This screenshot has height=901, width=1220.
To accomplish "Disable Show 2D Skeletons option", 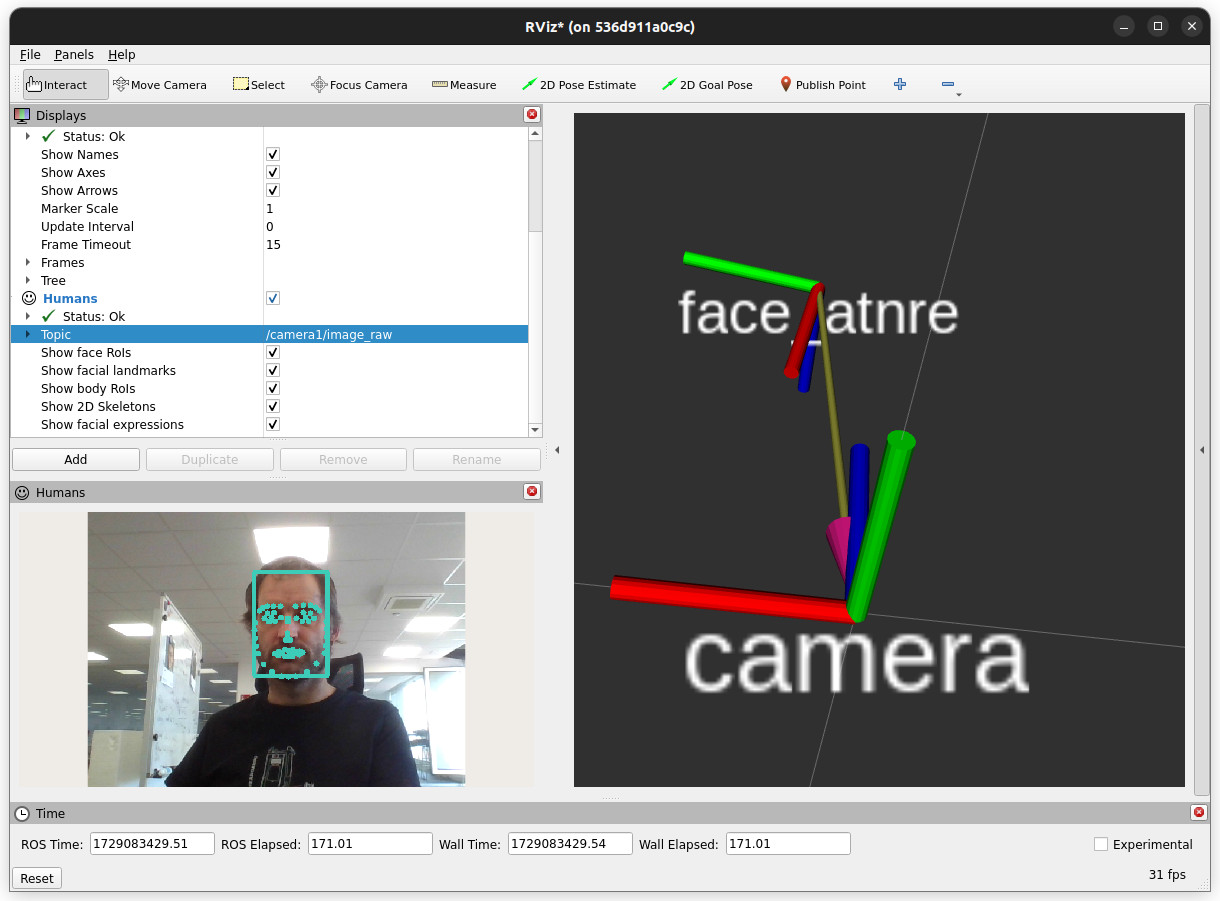I will click(273, 407).
